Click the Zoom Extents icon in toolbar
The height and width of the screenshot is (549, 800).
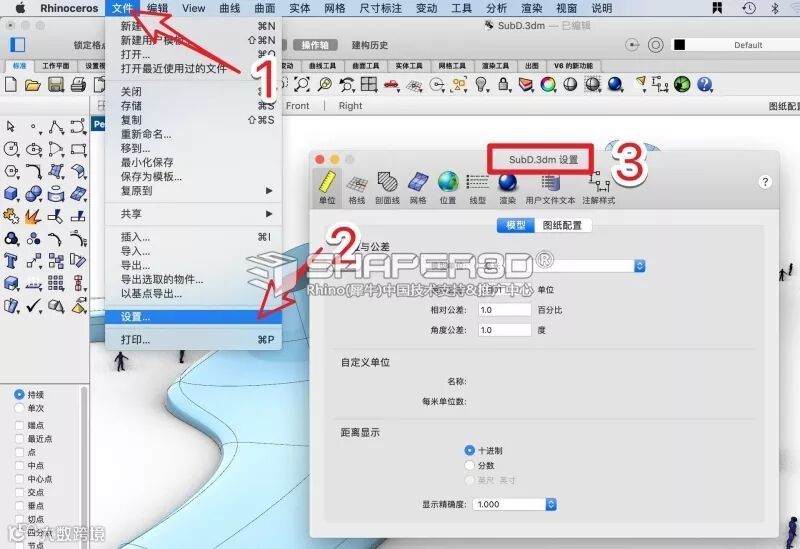302,84
